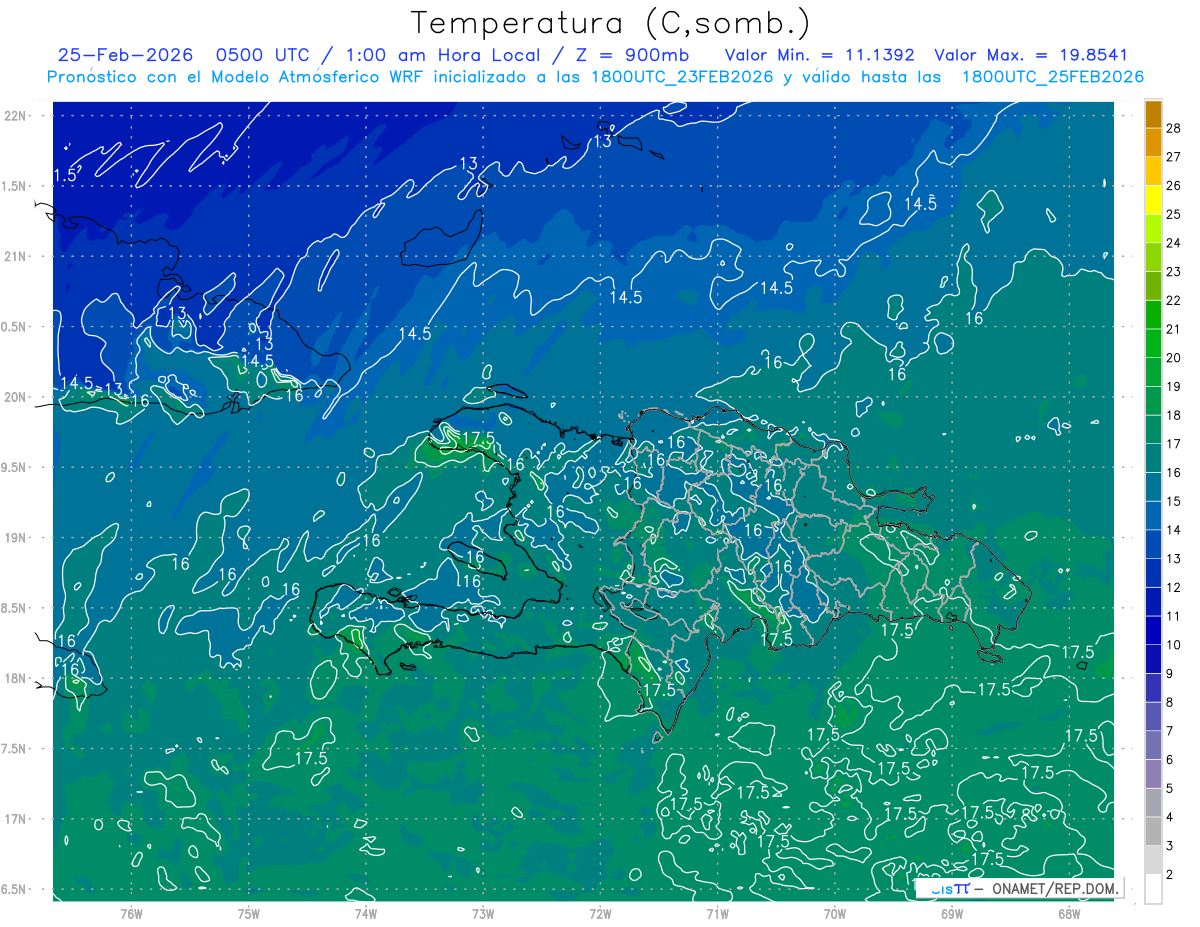Click the "28" value on the color scale
The image size is (1200, 927).
[1174, 128]
